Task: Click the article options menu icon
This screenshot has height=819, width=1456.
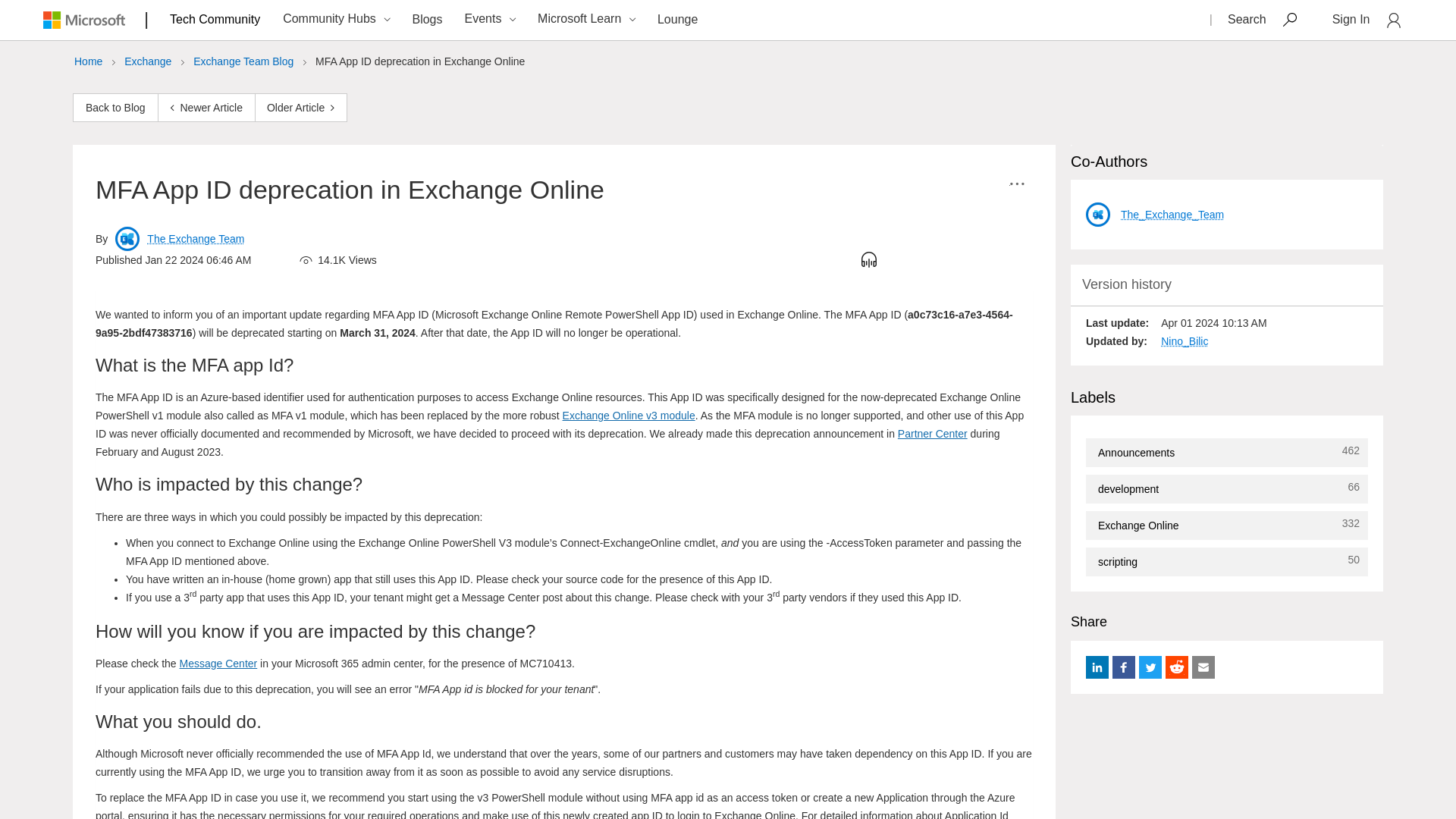Action: click(1017, 184)
